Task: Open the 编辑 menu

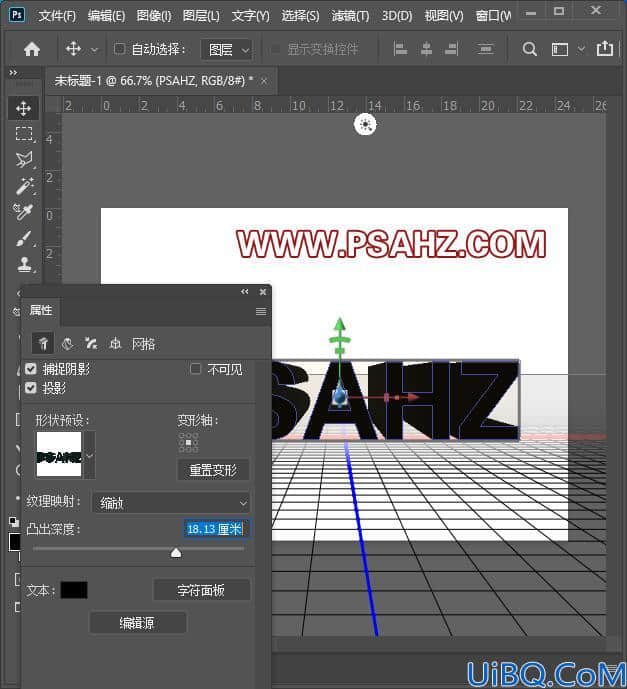Action: (x=106, y=16)
